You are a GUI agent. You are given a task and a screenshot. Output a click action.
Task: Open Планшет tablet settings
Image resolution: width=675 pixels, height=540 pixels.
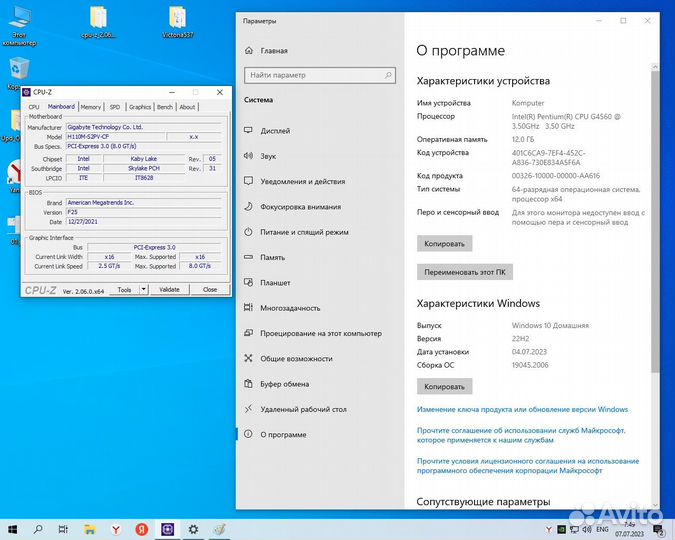pos(267,283)
